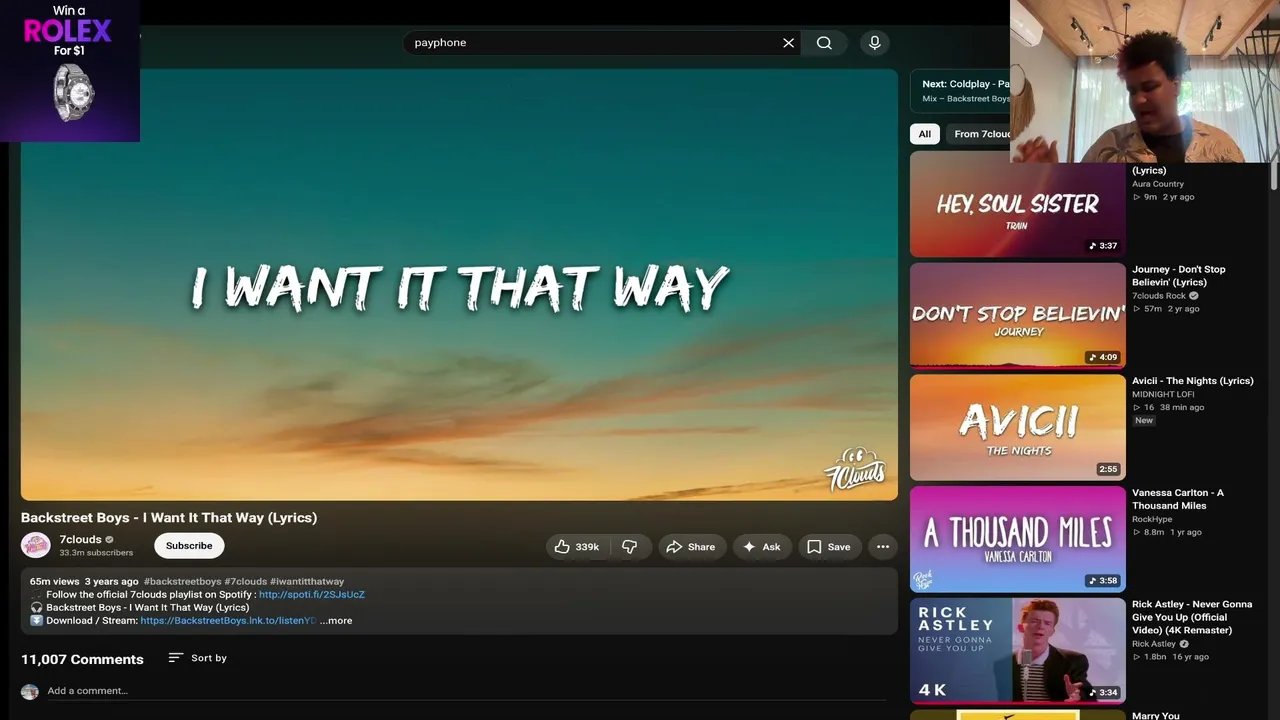This screenshot has height=720, width=1280.
Task: Open the Ask AI assistant button
Action: [761, 547]
